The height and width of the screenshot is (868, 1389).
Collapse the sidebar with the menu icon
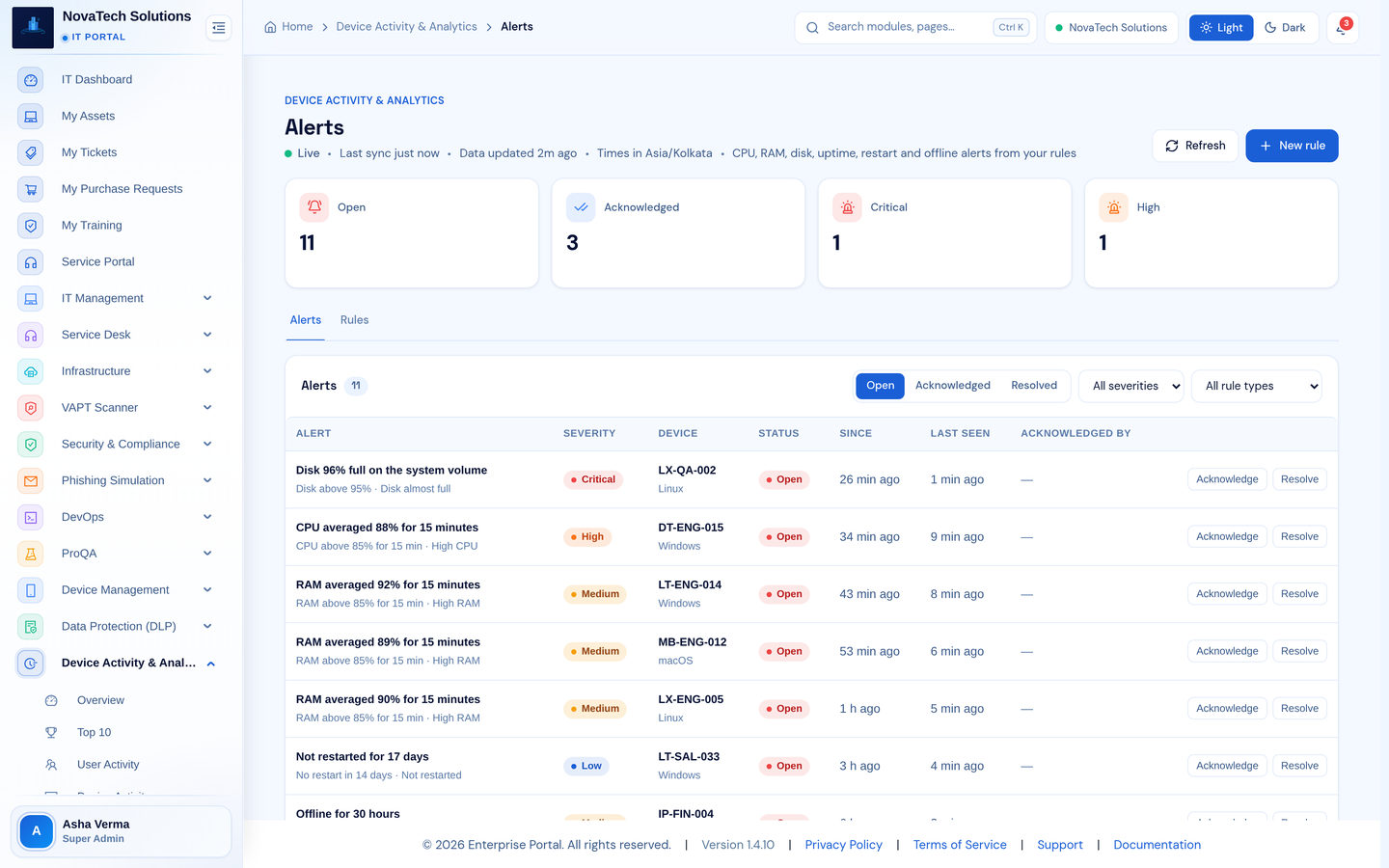coord(219,28)
